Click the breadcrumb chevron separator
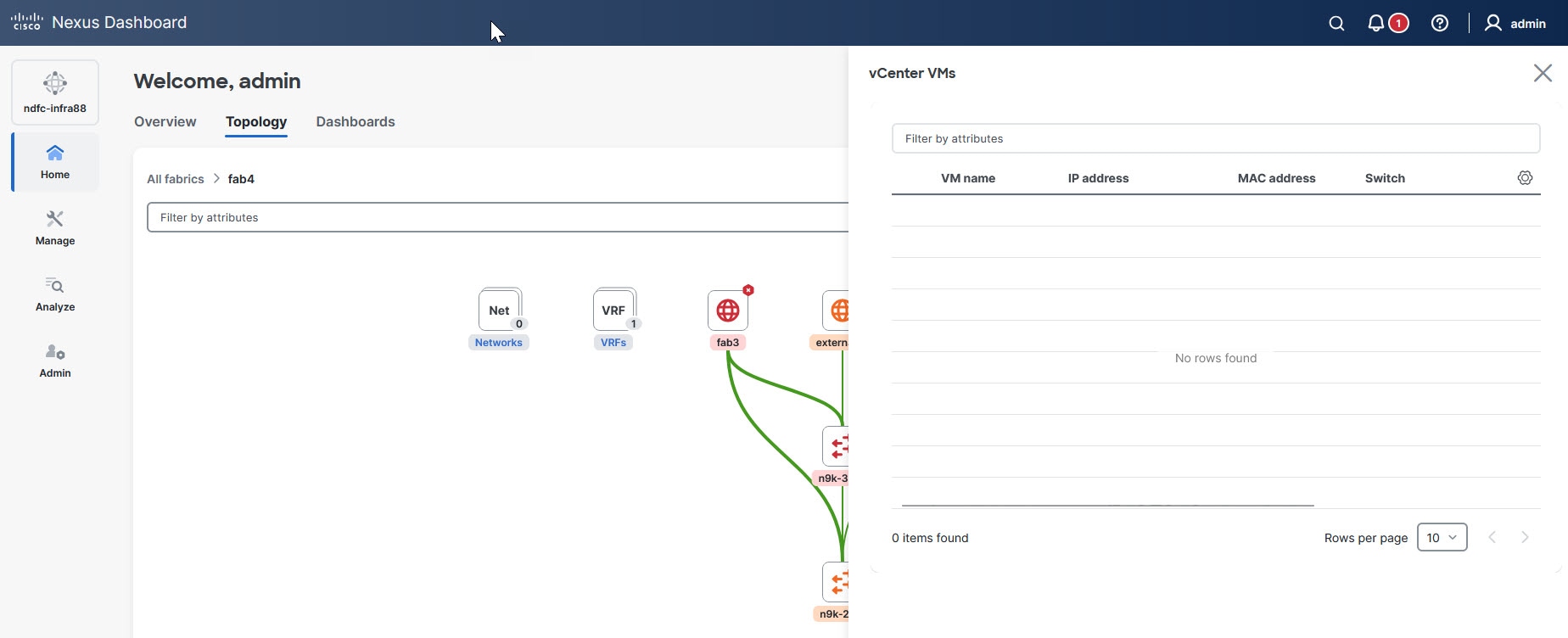 click(x=216, y=178)
